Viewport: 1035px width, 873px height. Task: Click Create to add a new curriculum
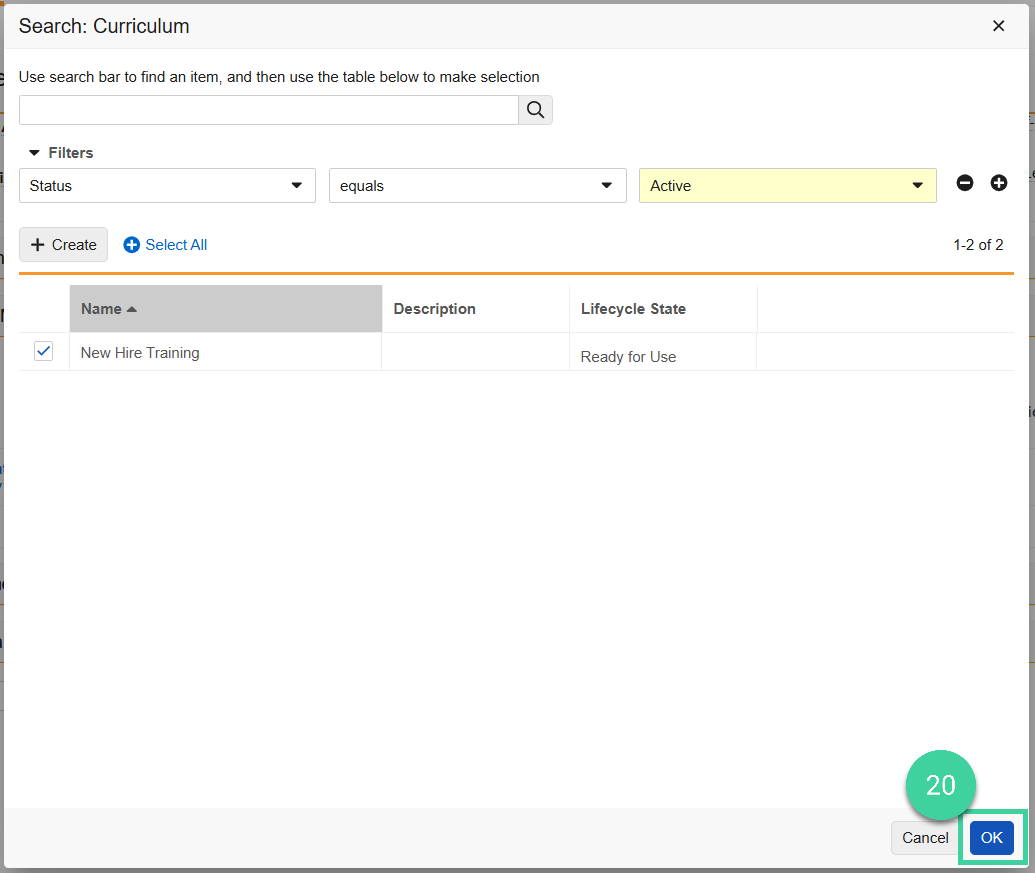pos(63,244)
